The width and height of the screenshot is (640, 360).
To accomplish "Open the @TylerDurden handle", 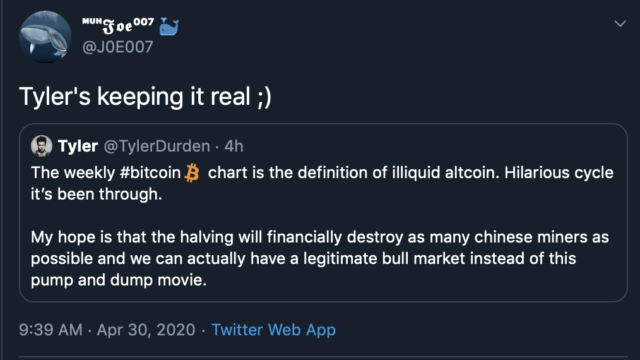I will tap(157, 146).
